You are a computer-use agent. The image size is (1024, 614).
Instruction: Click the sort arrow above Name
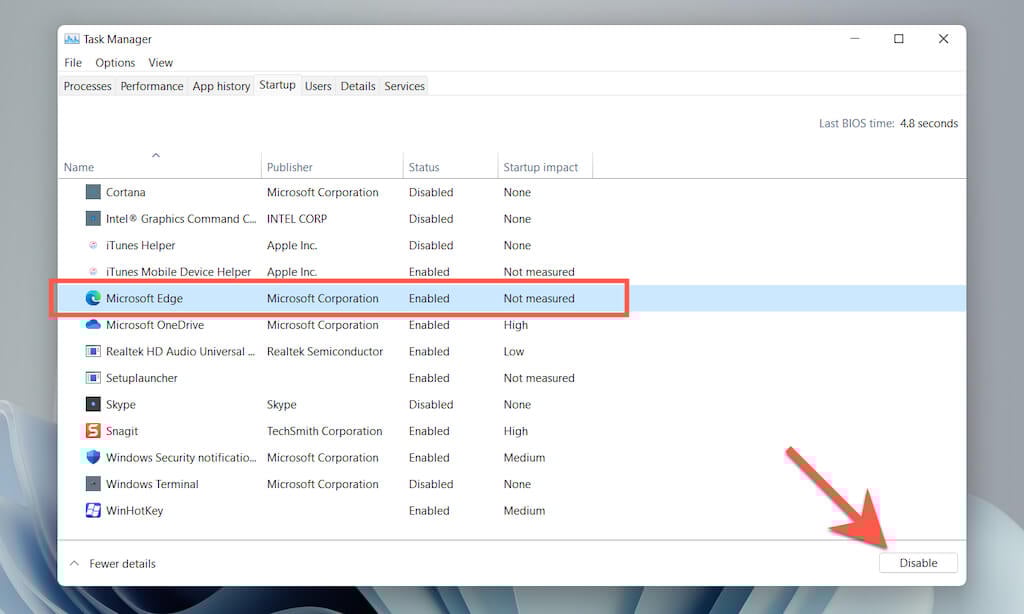click(x=156, y=155)
